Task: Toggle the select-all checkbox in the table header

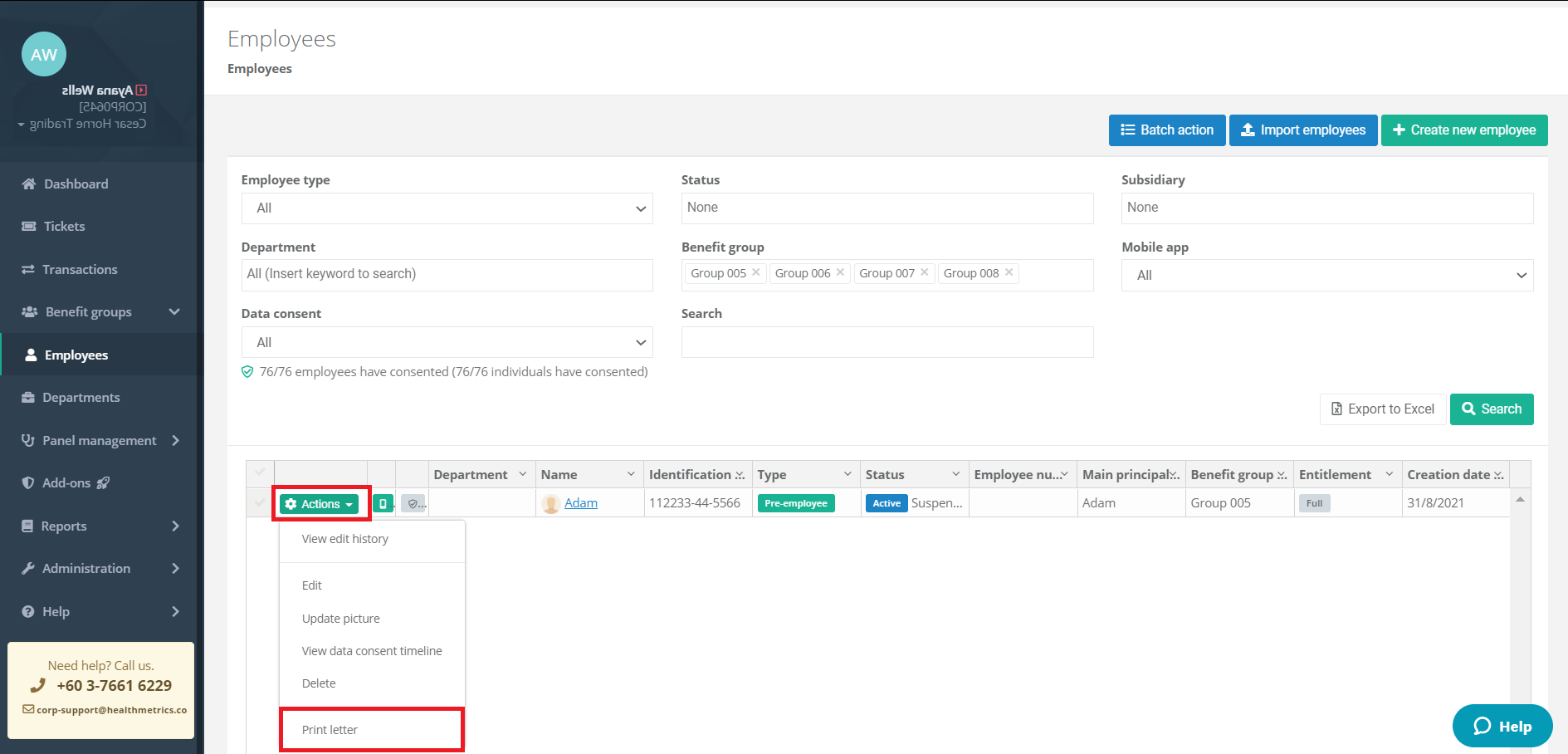Action: click(x=260, y=473)
